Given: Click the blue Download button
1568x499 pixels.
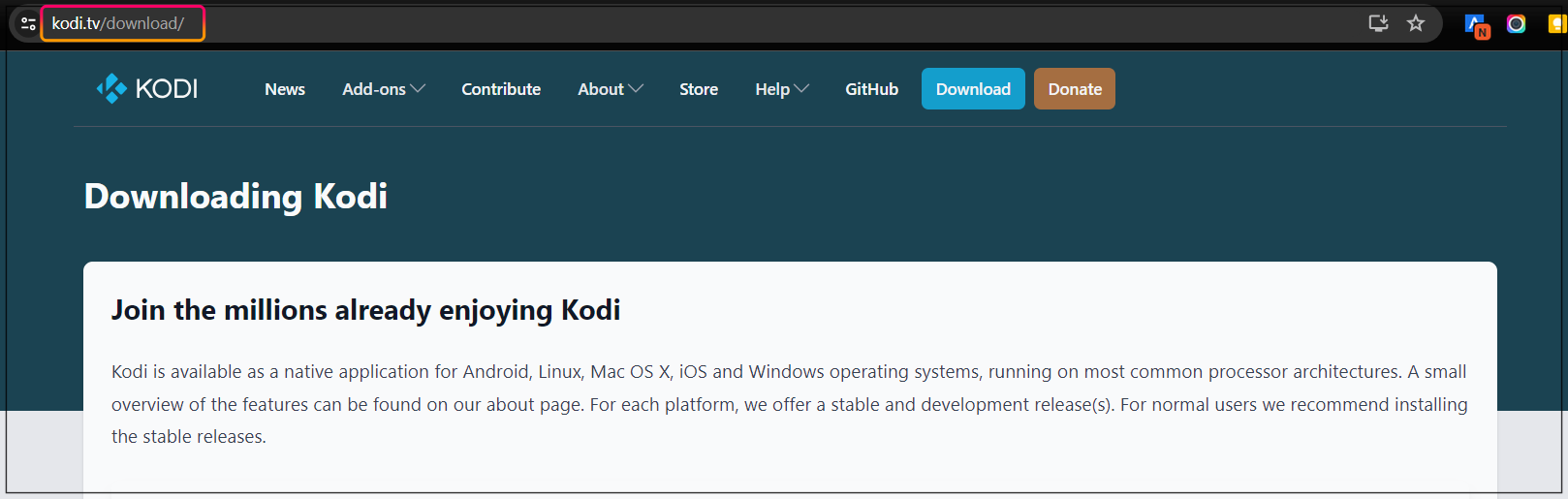Looking at the screenshot, I should click(x=973, y=89).
